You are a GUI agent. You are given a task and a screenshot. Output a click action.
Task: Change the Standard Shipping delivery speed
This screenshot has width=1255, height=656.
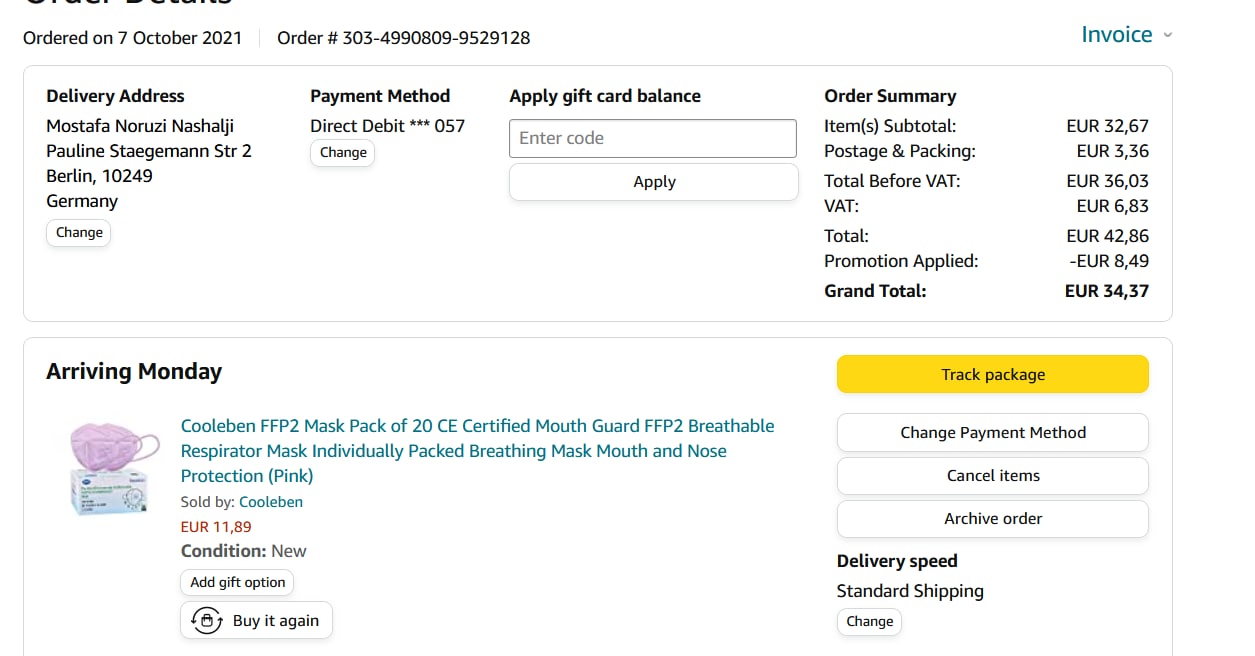pos(869,621)
